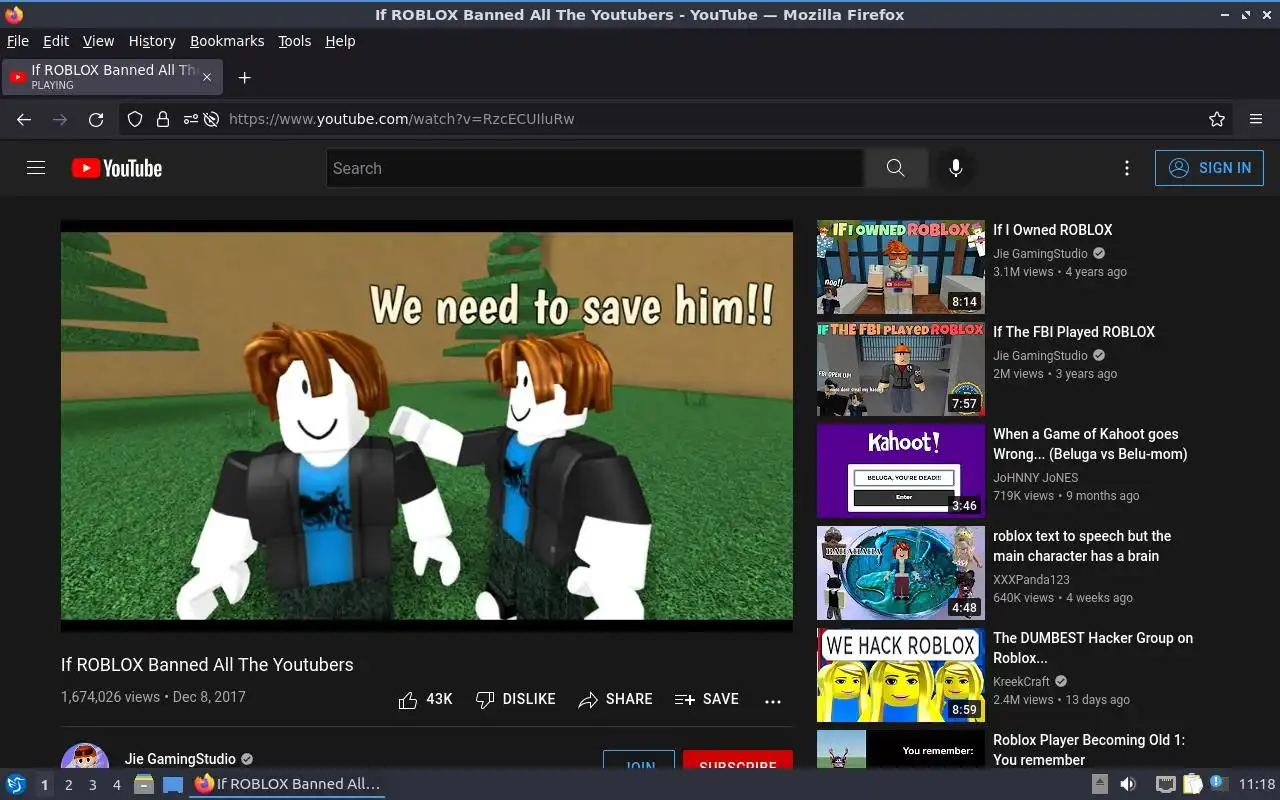Start voice search with microphone icon
The height and width of the screenshot is (800, 1280).
click(x=956, y=168)
